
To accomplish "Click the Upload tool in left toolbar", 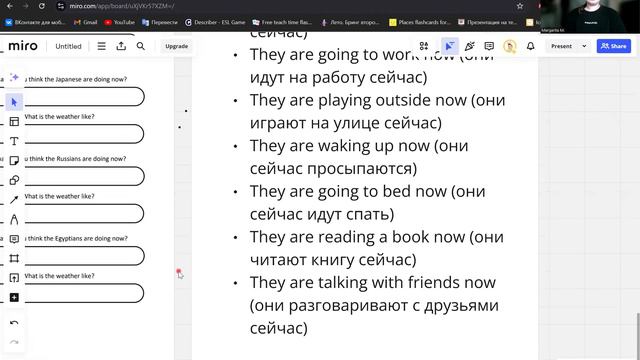I will point(14,278).
